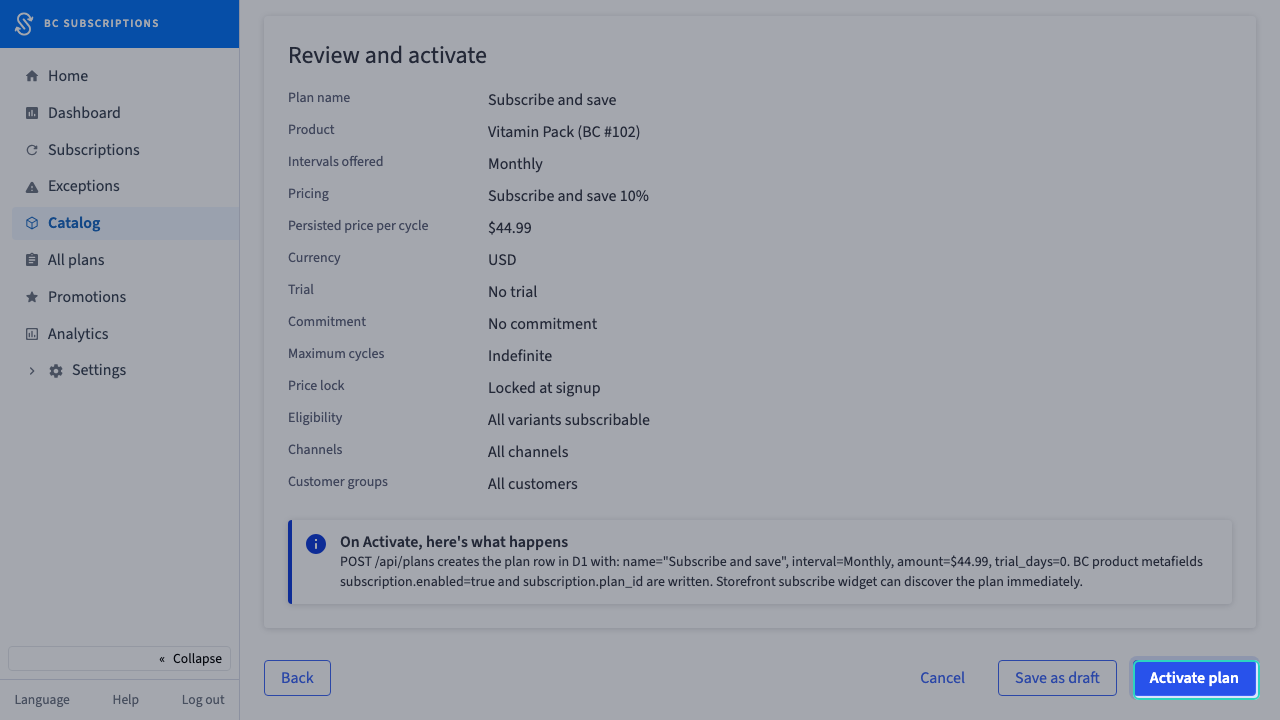Cancel the plan review
The height and width of the screenshot is (720, 1280).
(942, 678)
